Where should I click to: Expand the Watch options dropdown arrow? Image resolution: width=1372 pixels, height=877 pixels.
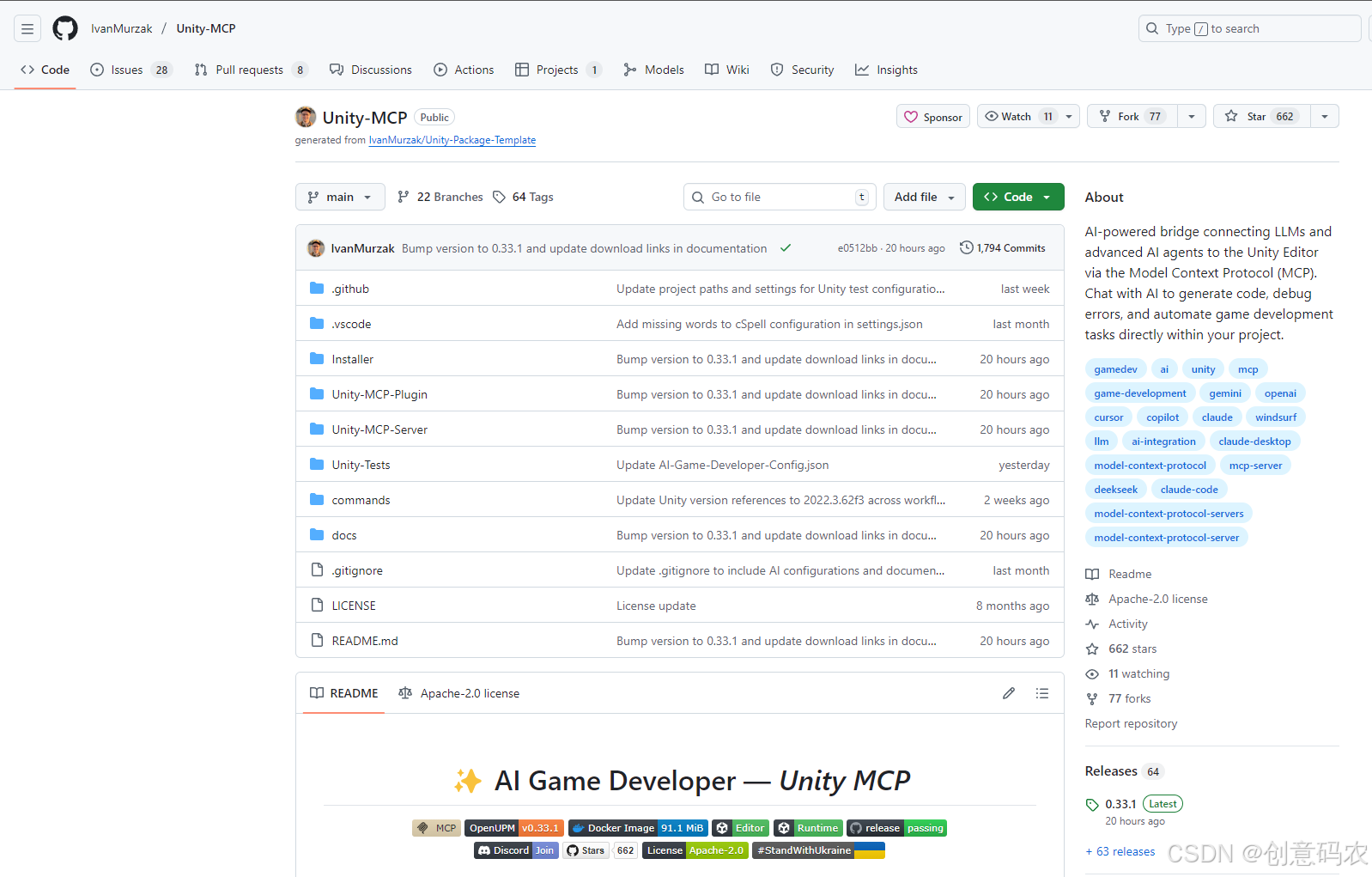point(1069,117)
